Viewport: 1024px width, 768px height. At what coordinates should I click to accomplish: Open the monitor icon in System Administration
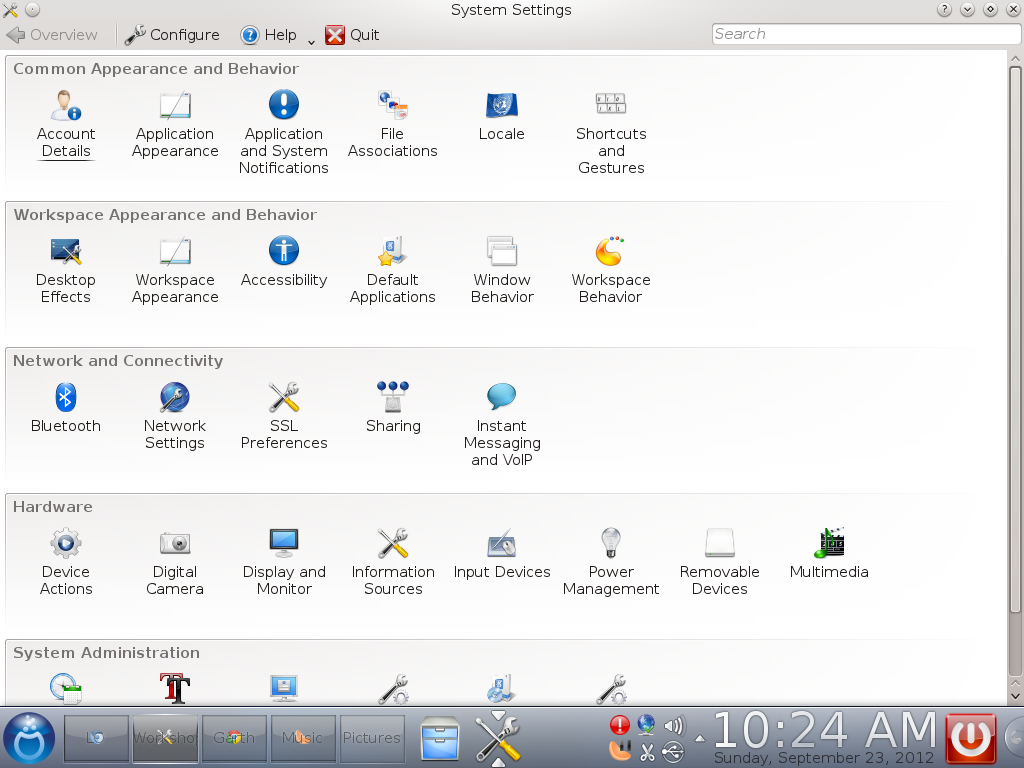click(283, 688)
